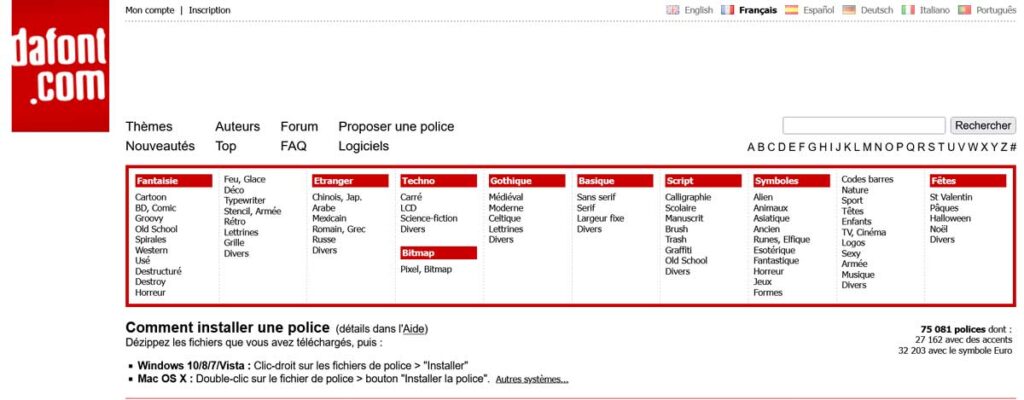Image resolution: width=1024 pixels, height=400 pixels.
Task: Select Destructuré subcategory
Action: pyautogui.click(x=159, y=271)
